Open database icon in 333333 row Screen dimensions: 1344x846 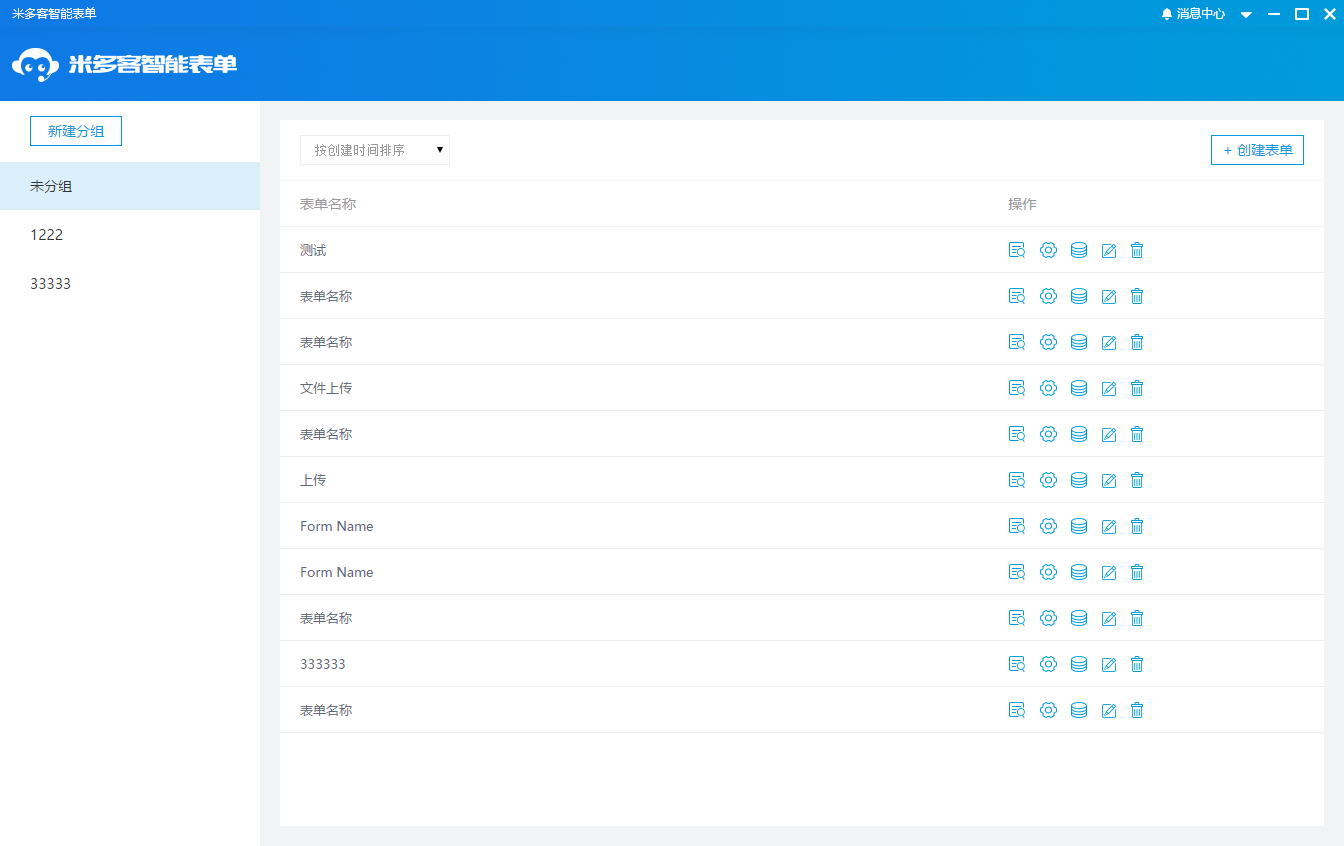click(x=1079, y=664)
